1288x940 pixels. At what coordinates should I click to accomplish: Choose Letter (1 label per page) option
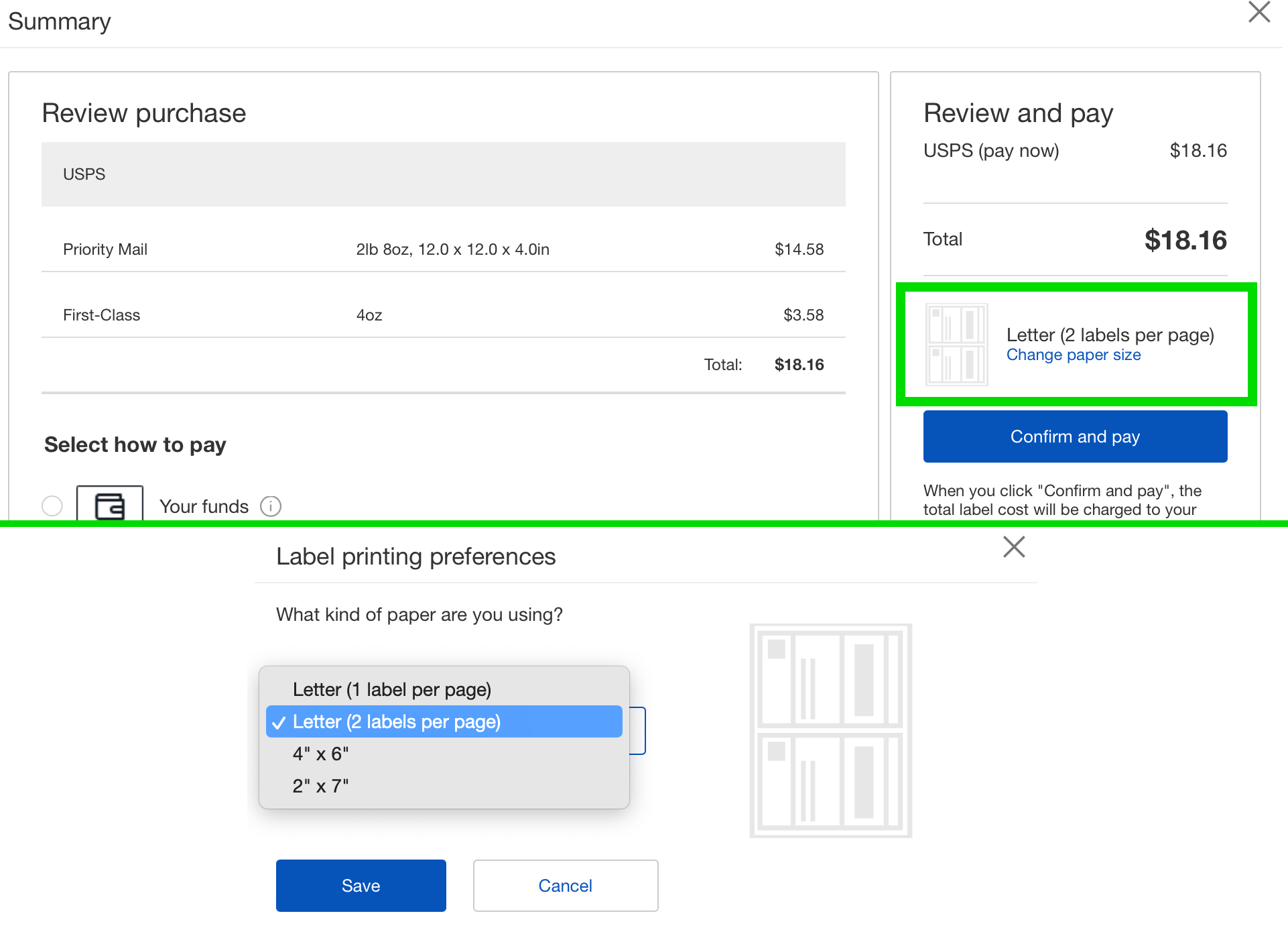(392, 689)
